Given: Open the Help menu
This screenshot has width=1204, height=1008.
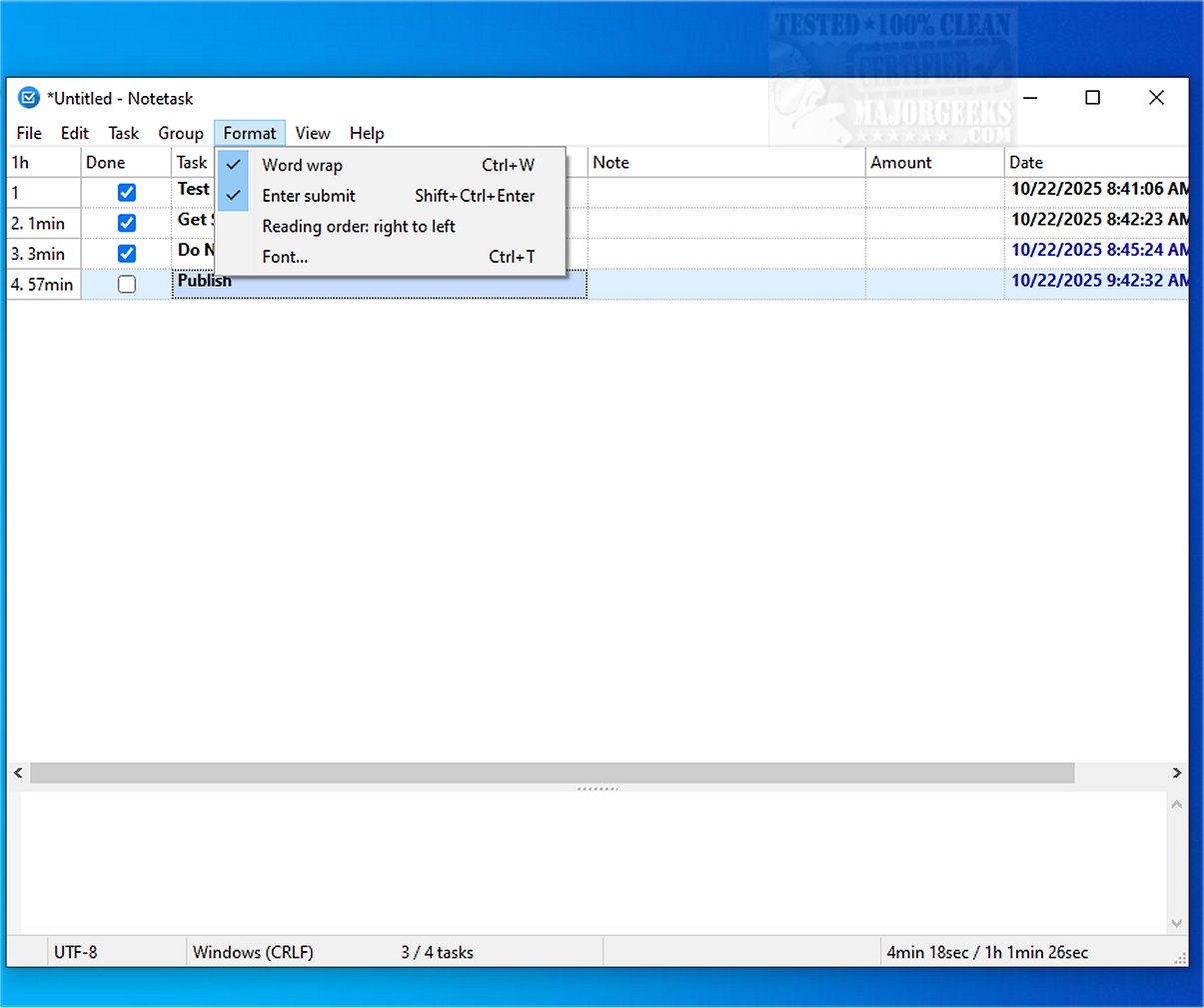Looking at the screenshot, I should pos(367,133).
